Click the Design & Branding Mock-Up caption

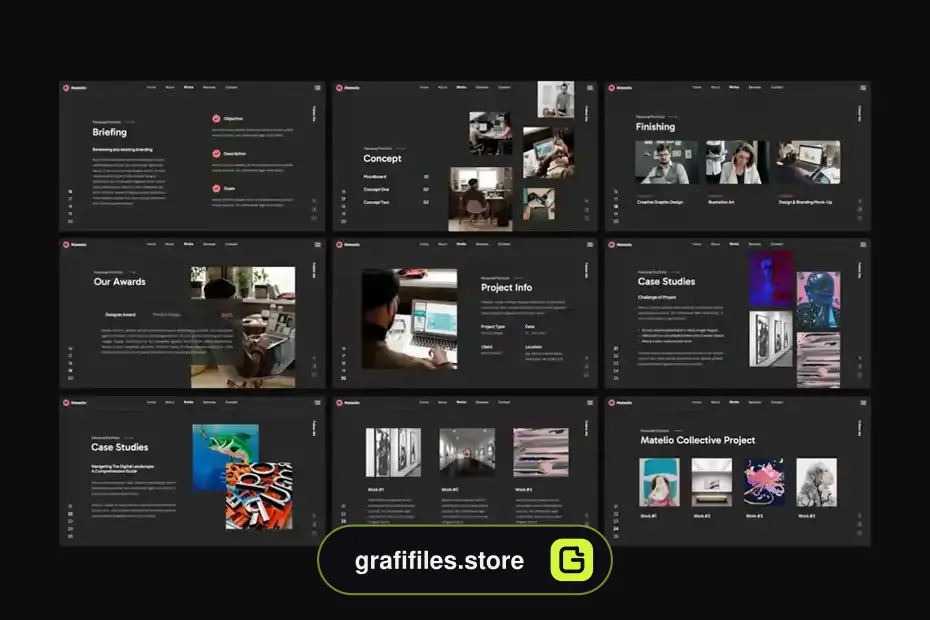pos(805,202)
